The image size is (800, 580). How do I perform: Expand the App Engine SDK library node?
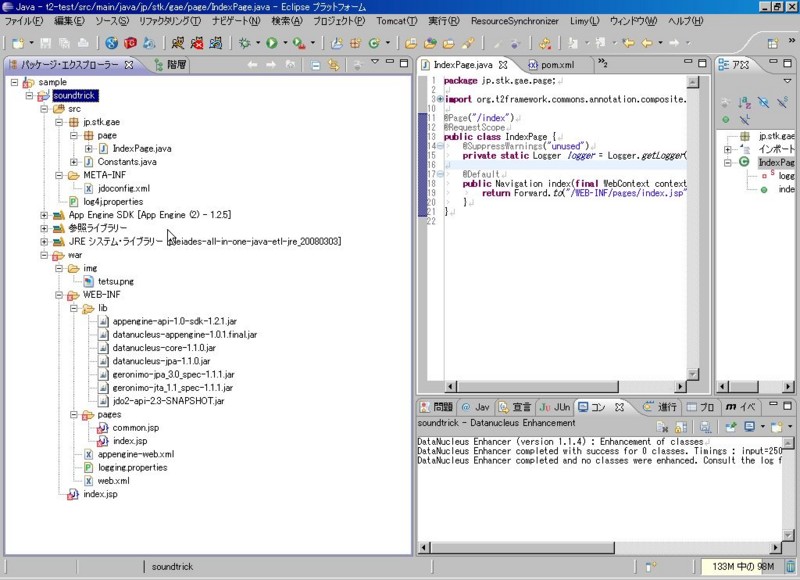[44, 215]
